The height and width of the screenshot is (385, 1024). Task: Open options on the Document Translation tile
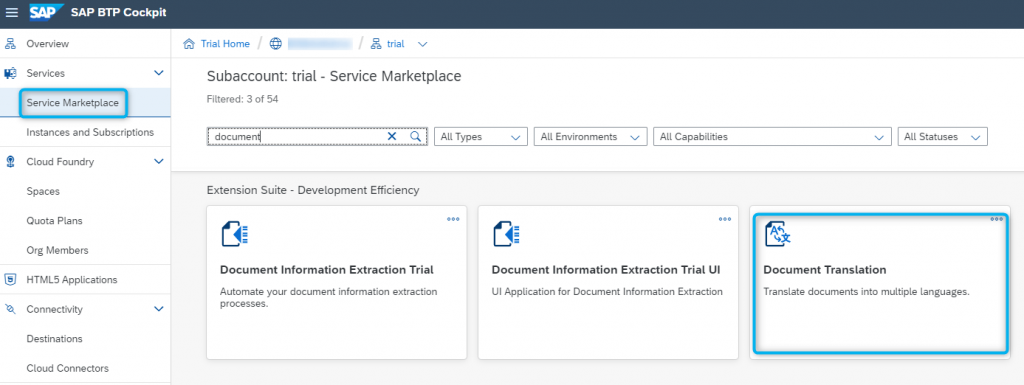(x=997, y=219)
